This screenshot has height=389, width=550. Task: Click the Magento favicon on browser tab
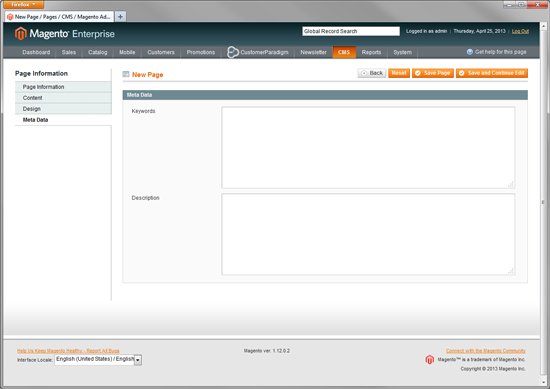[10, 17]
